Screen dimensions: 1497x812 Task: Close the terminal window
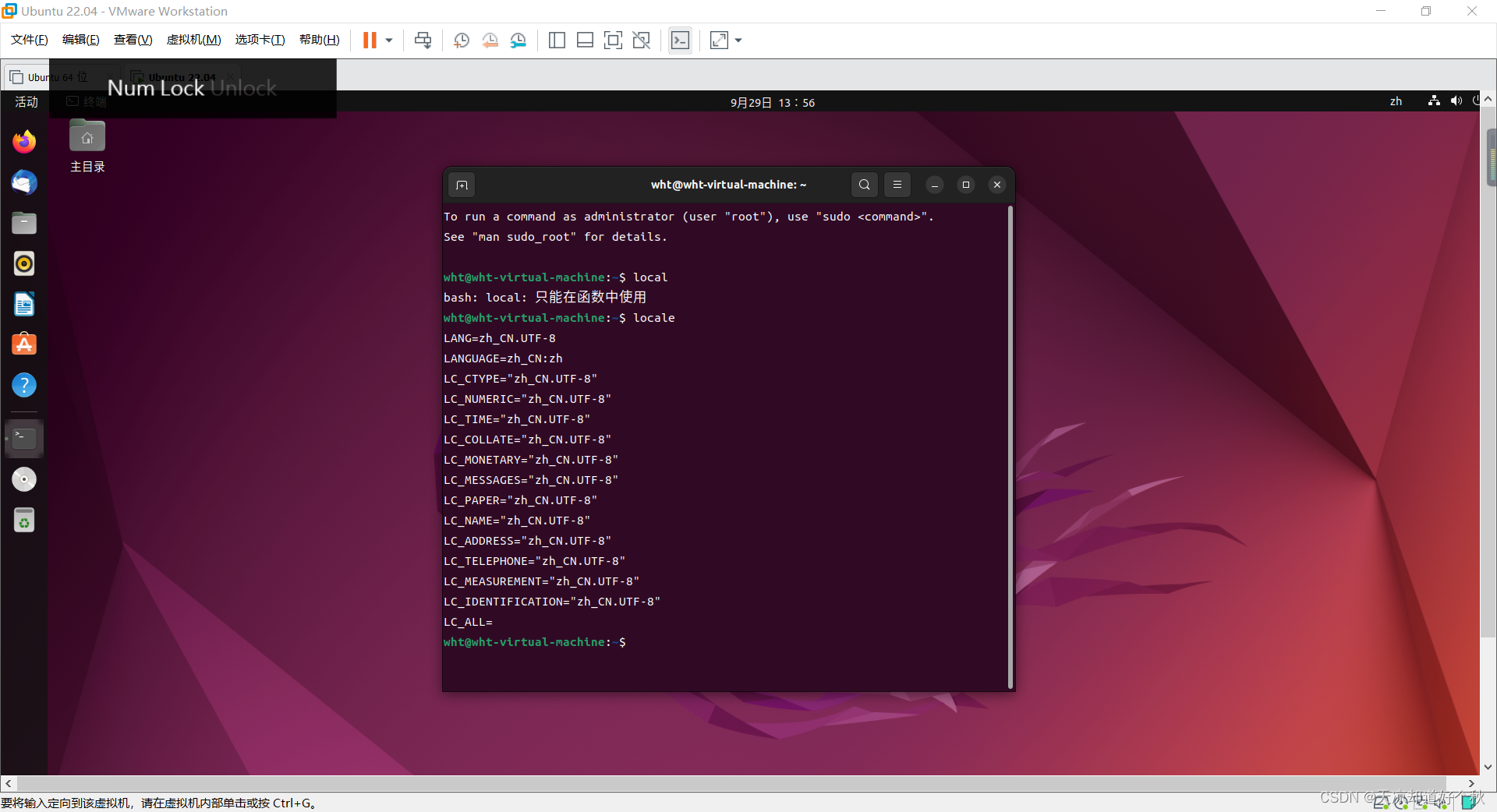coord(997,185)
